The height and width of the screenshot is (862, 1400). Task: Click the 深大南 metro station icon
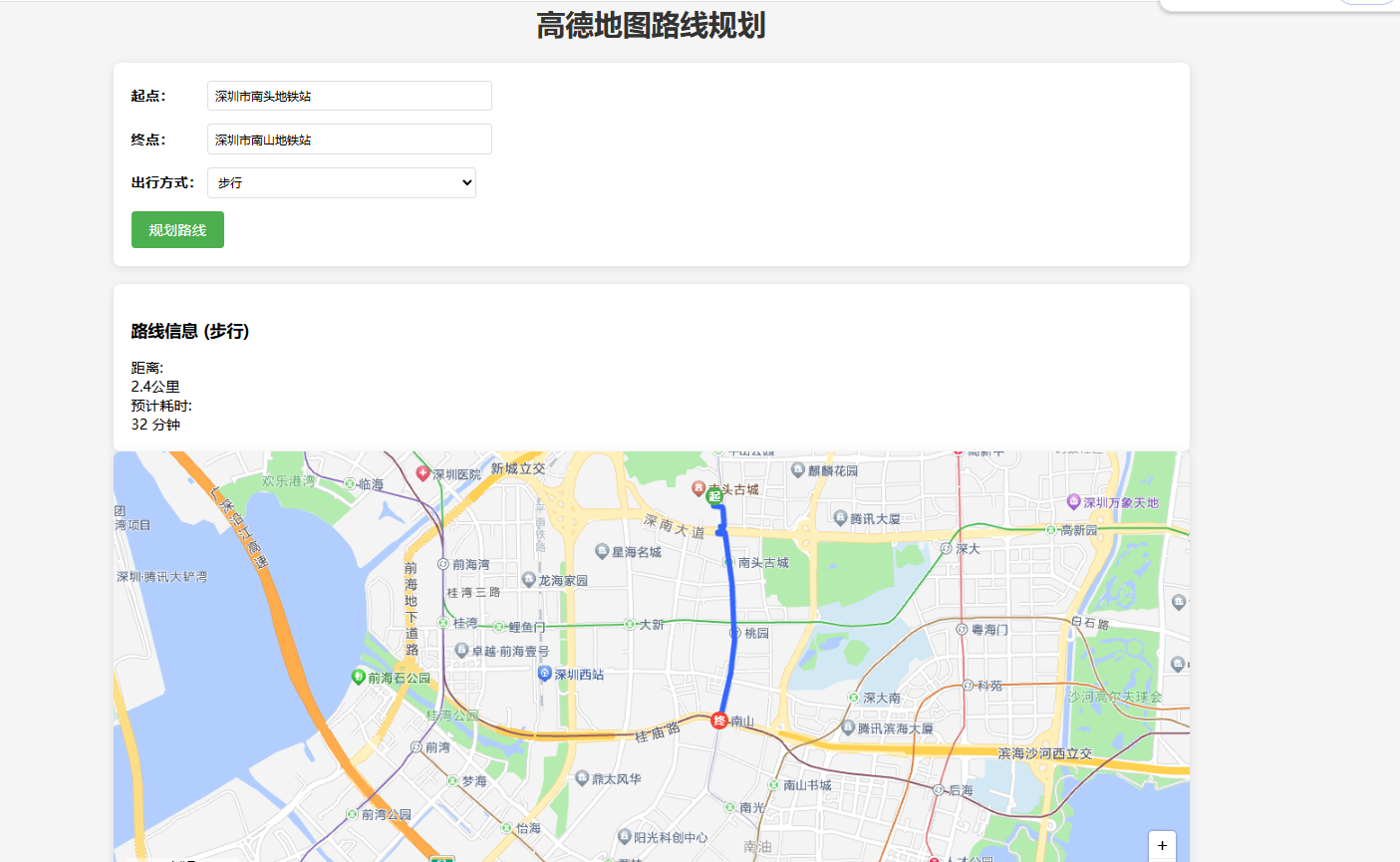[854, 698]
